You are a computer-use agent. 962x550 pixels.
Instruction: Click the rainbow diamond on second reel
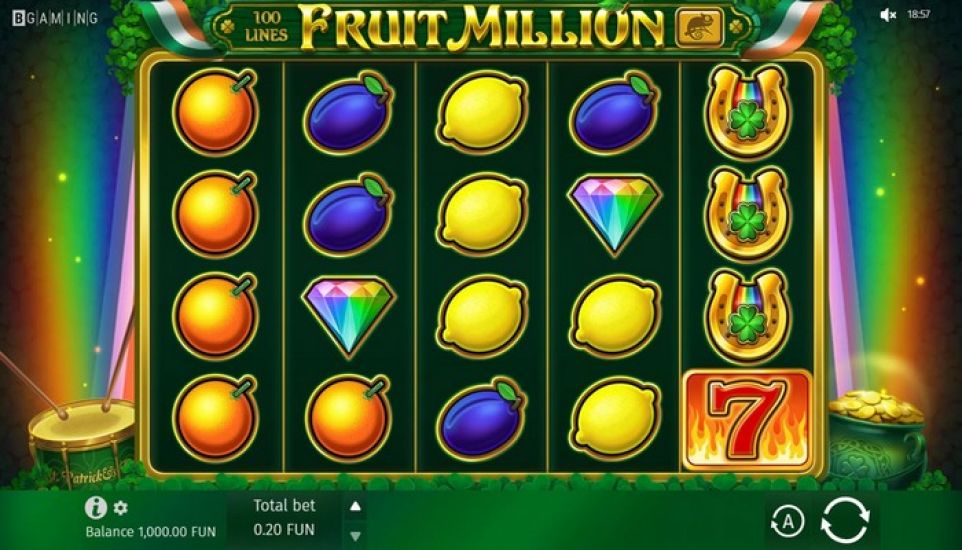click(x=348, y=316)
